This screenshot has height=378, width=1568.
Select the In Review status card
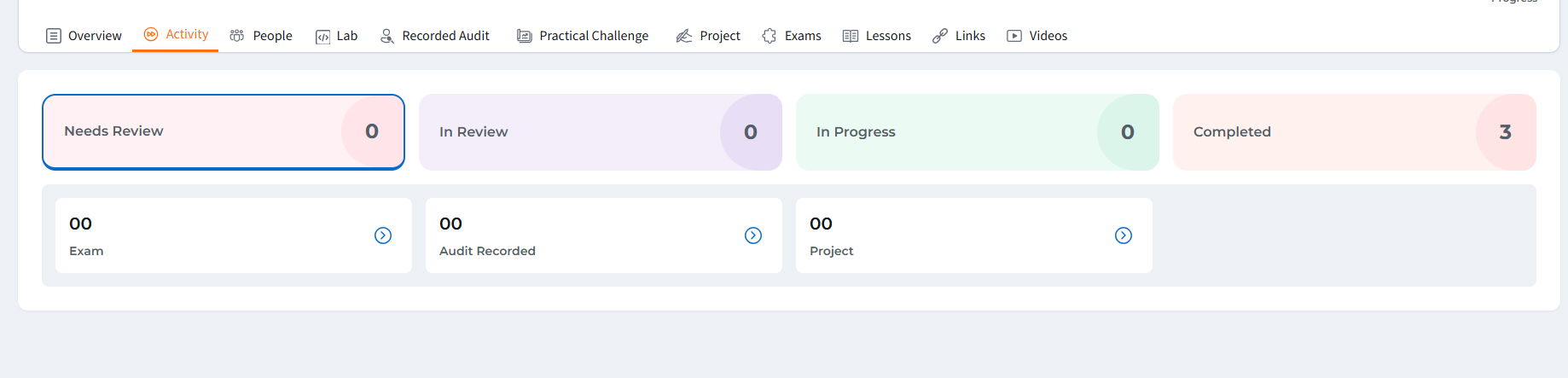coord(601,132)
